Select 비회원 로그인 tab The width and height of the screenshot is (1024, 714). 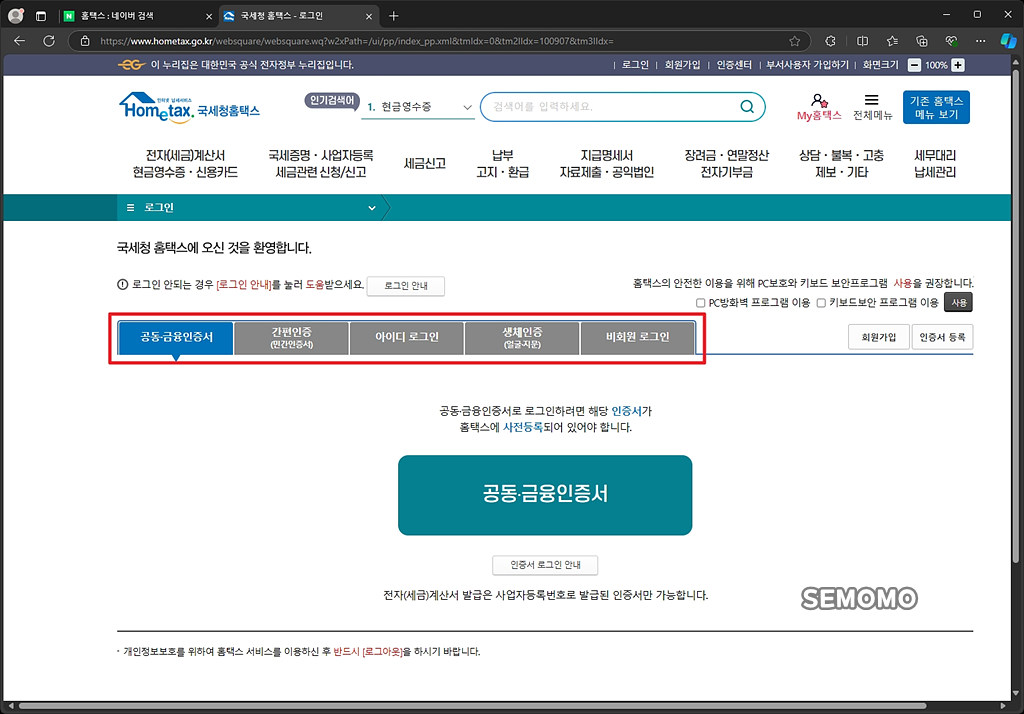tap(637, 338)
